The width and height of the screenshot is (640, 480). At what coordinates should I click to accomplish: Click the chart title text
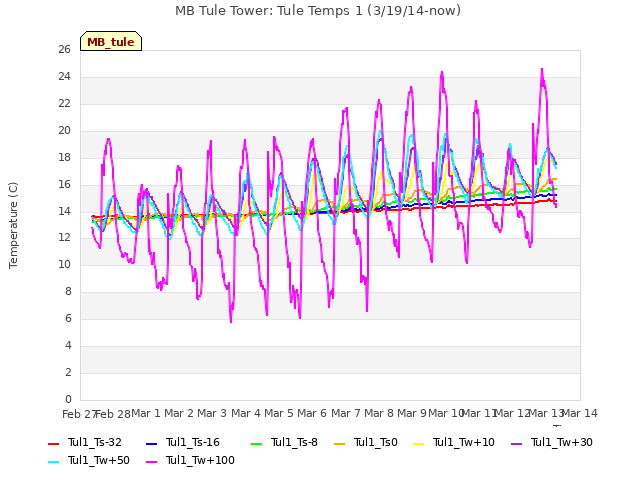(x=318, y=11)
